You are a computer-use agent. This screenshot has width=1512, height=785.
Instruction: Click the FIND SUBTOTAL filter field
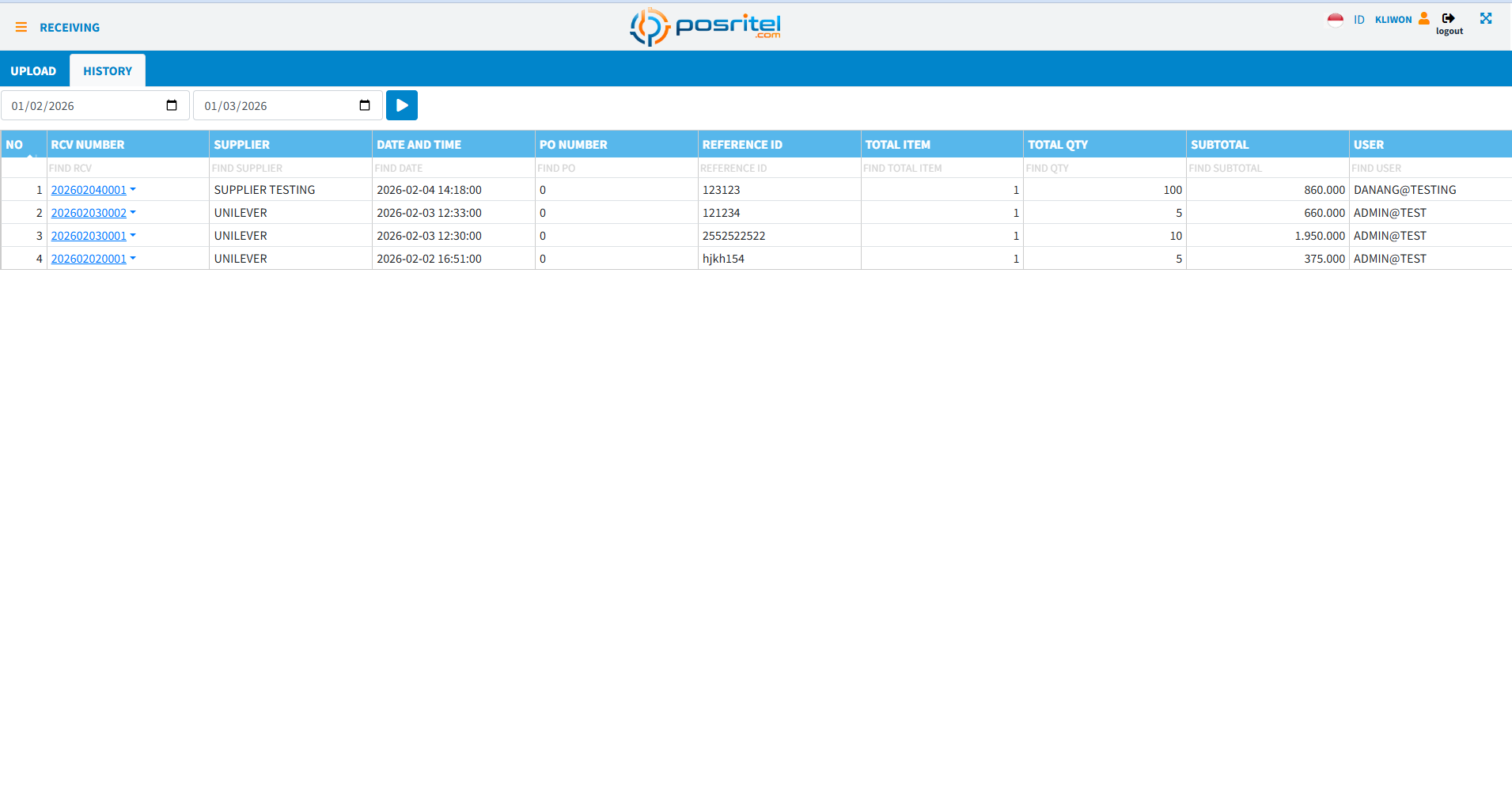[1268, 168]
